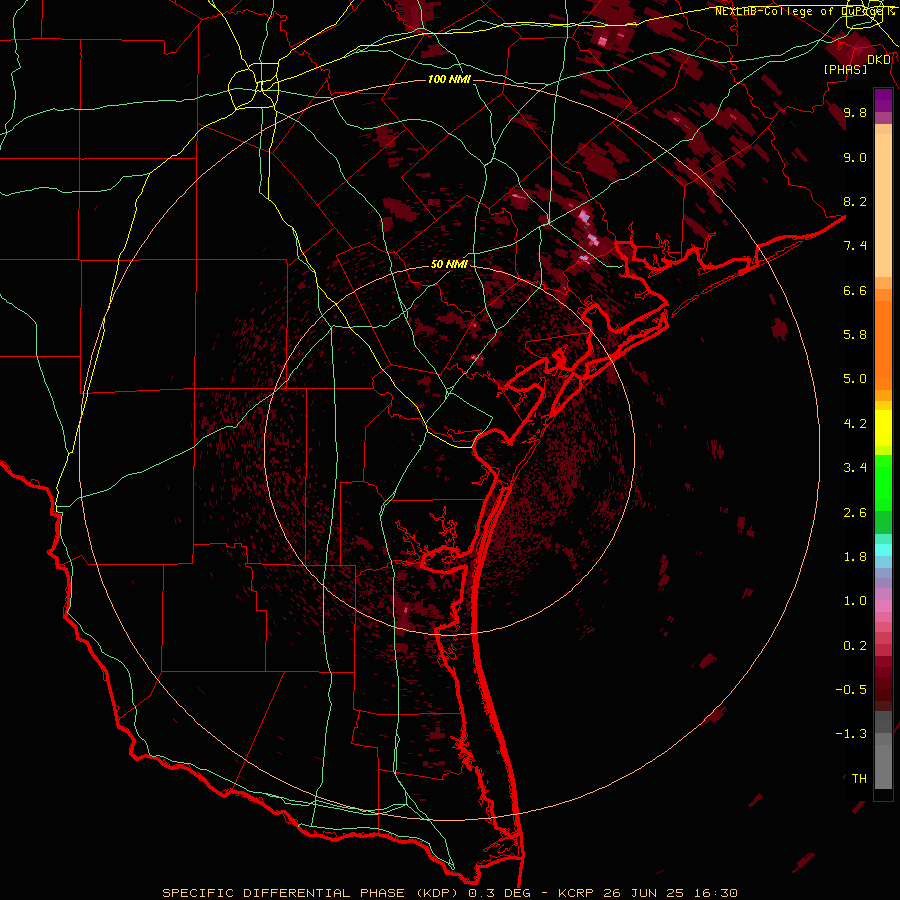Pick the cyan color bar segment

[883, 550]
